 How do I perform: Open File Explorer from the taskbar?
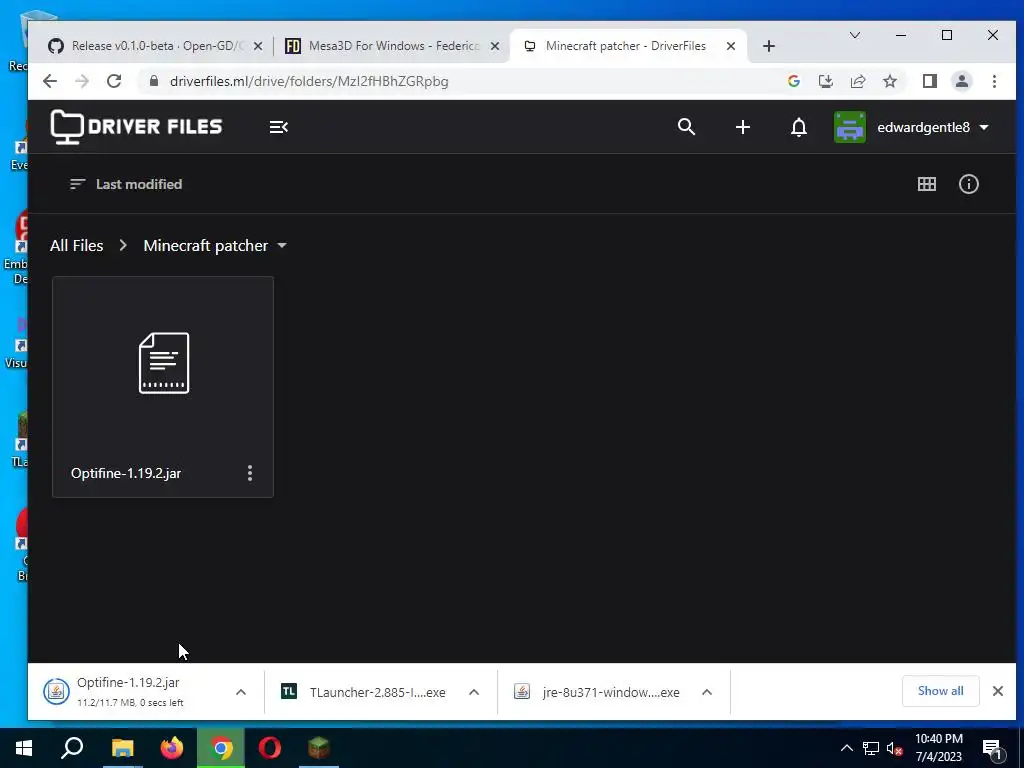click(122, 748)
